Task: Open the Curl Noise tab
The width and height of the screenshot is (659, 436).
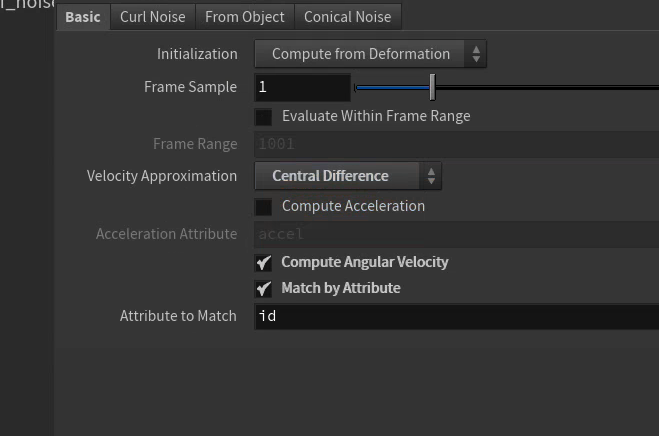Action: pyautogui.click(x=153, y=17)
